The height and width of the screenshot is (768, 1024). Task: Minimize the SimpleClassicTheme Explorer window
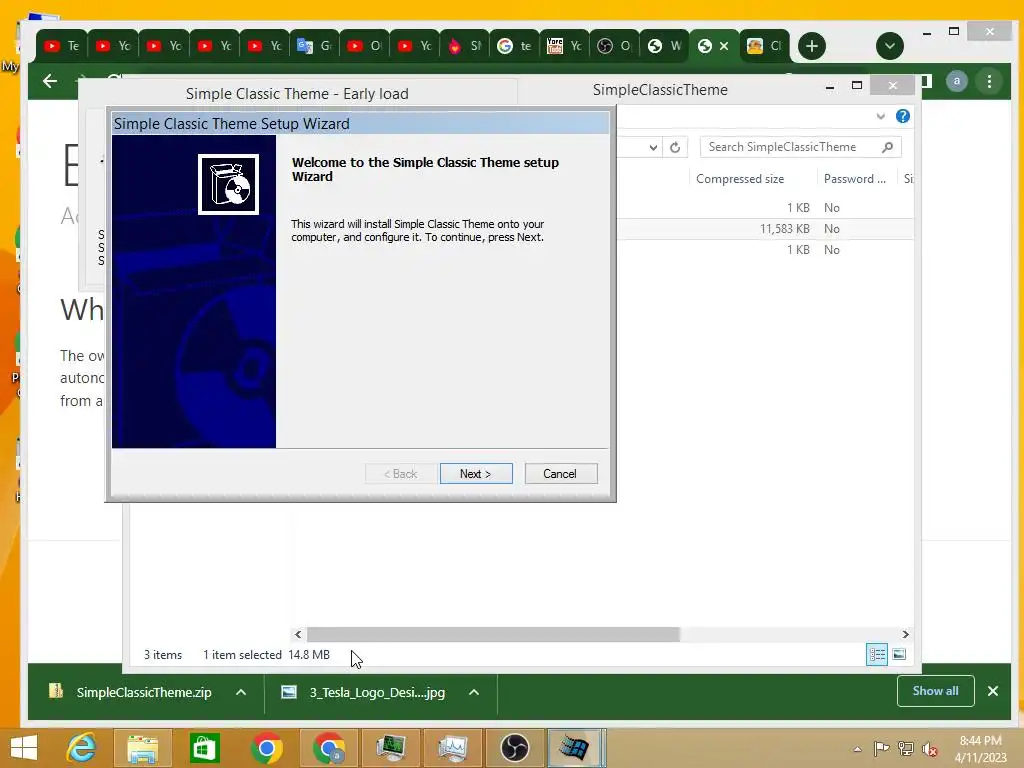tap(829, 86)
